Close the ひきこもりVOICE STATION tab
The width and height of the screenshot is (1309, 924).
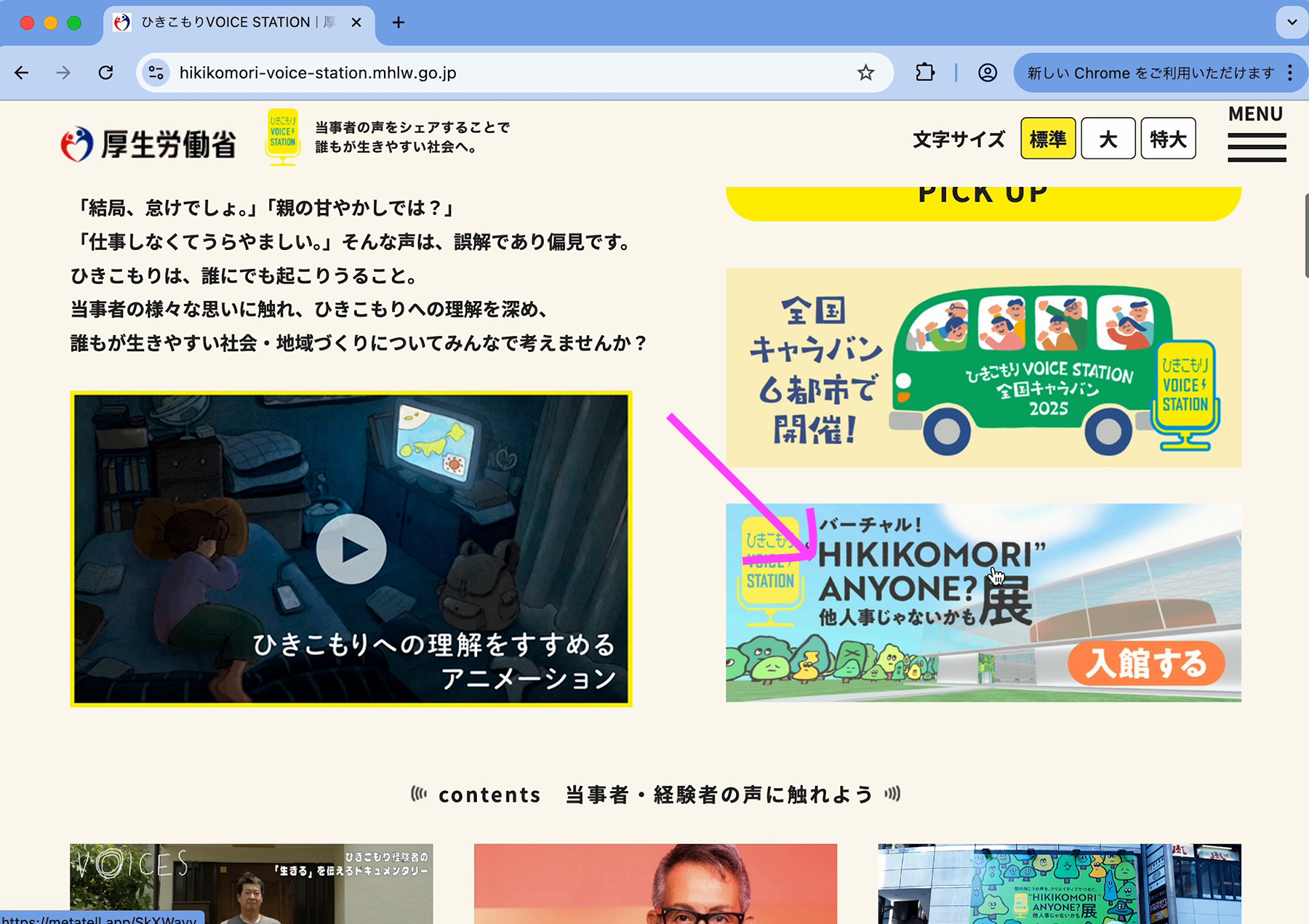(x=356, y=23)
